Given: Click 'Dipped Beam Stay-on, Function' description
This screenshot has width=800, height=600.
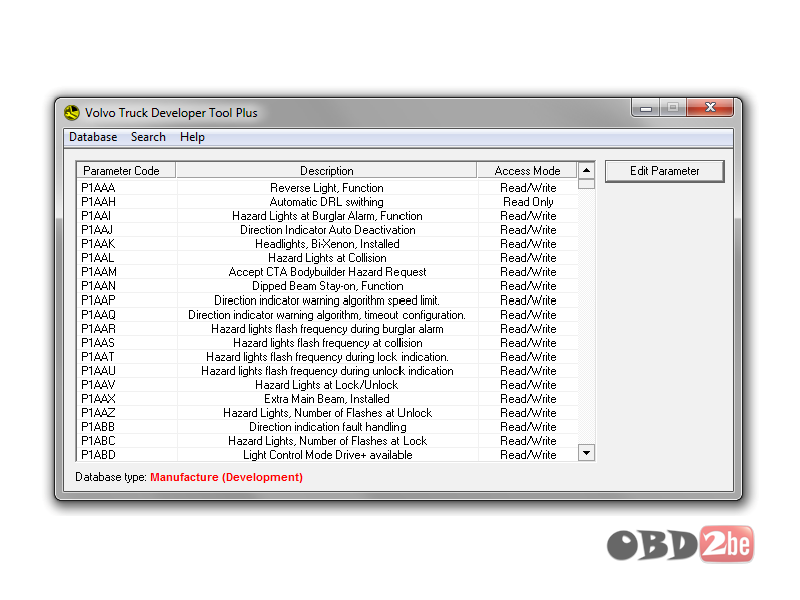Looking at the screenshot, I should tap(328, 286).
